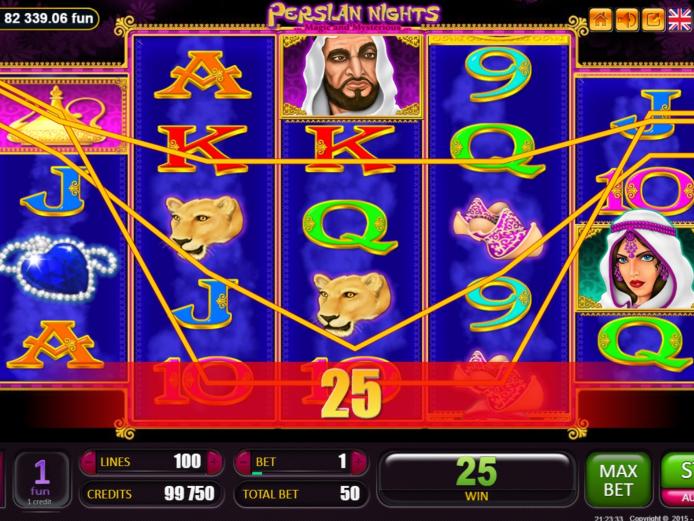The width and height of the screenshot is (694, 521).
Task: Click the sheikh portrait symbol
Action: tap(352, 77)
